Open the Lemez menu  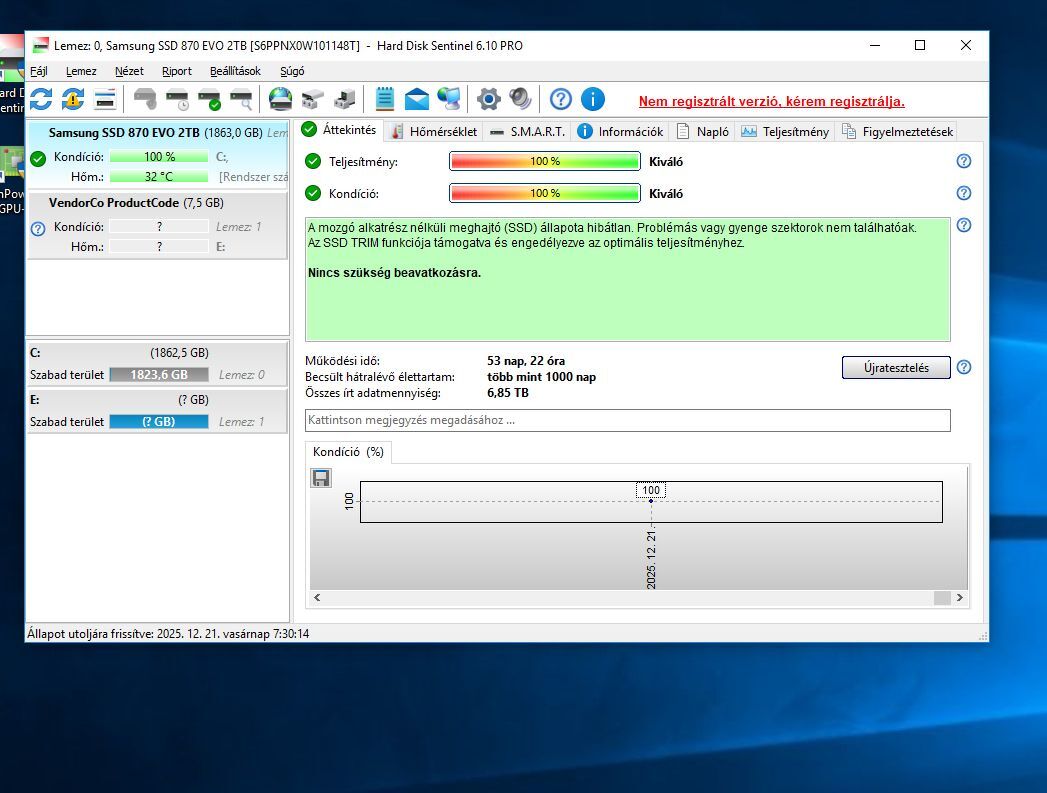81,71
